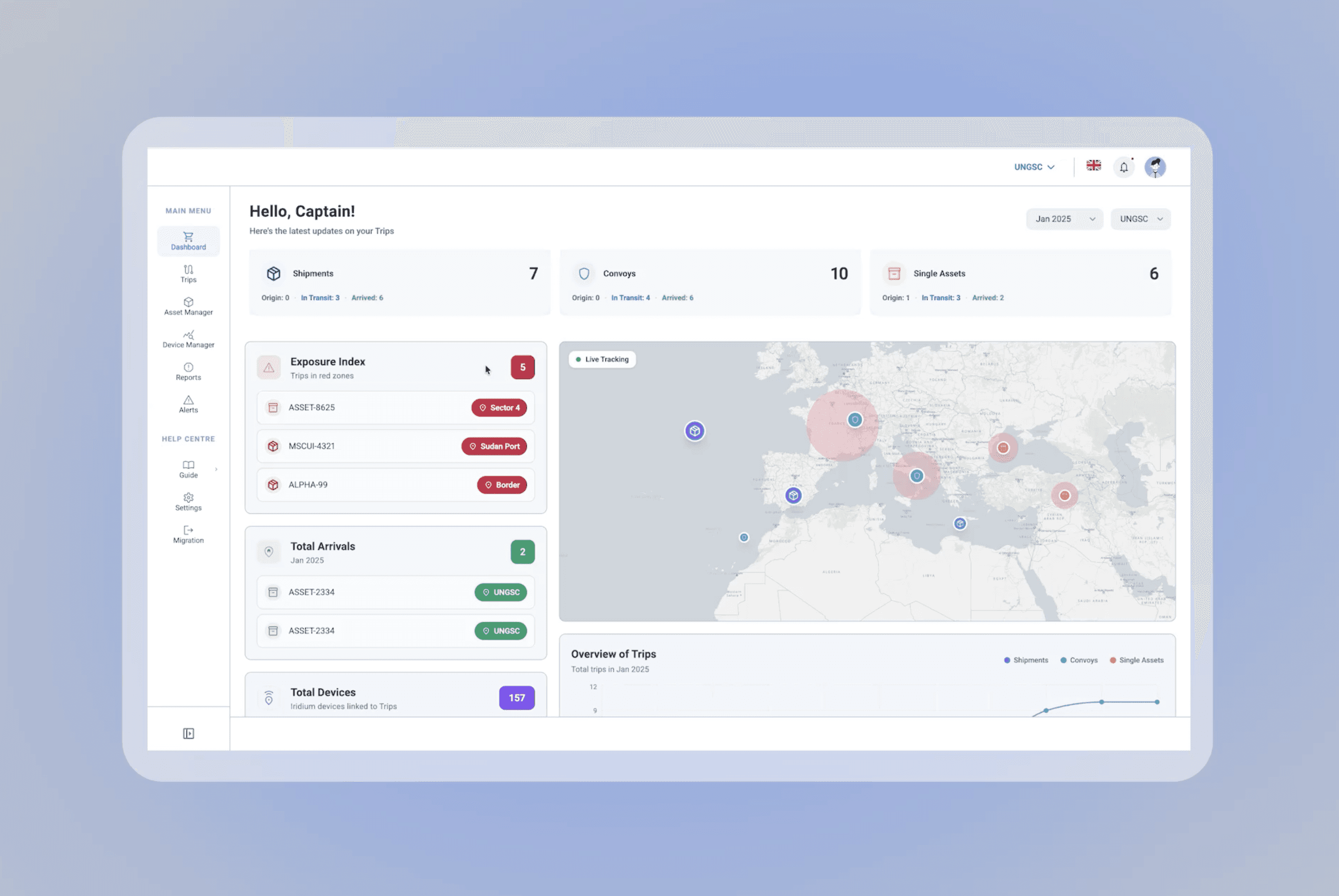Image resolution: width=1339 pixels, height=896 pixels.
Task: Open Device Manager from sidebar
Action: [188, 339]
